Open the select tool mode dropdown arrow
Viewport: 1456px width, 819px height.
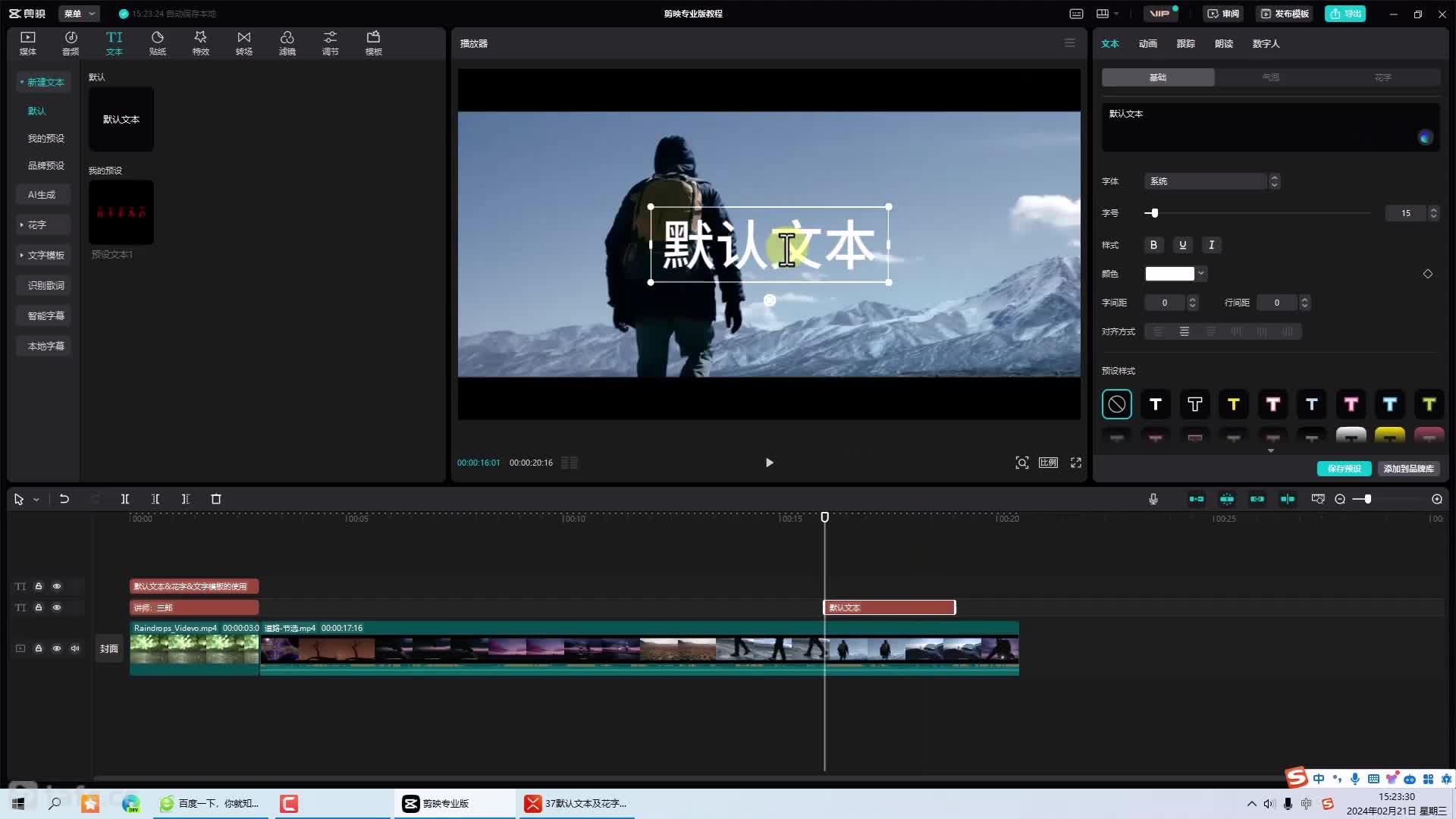[36, 500]
